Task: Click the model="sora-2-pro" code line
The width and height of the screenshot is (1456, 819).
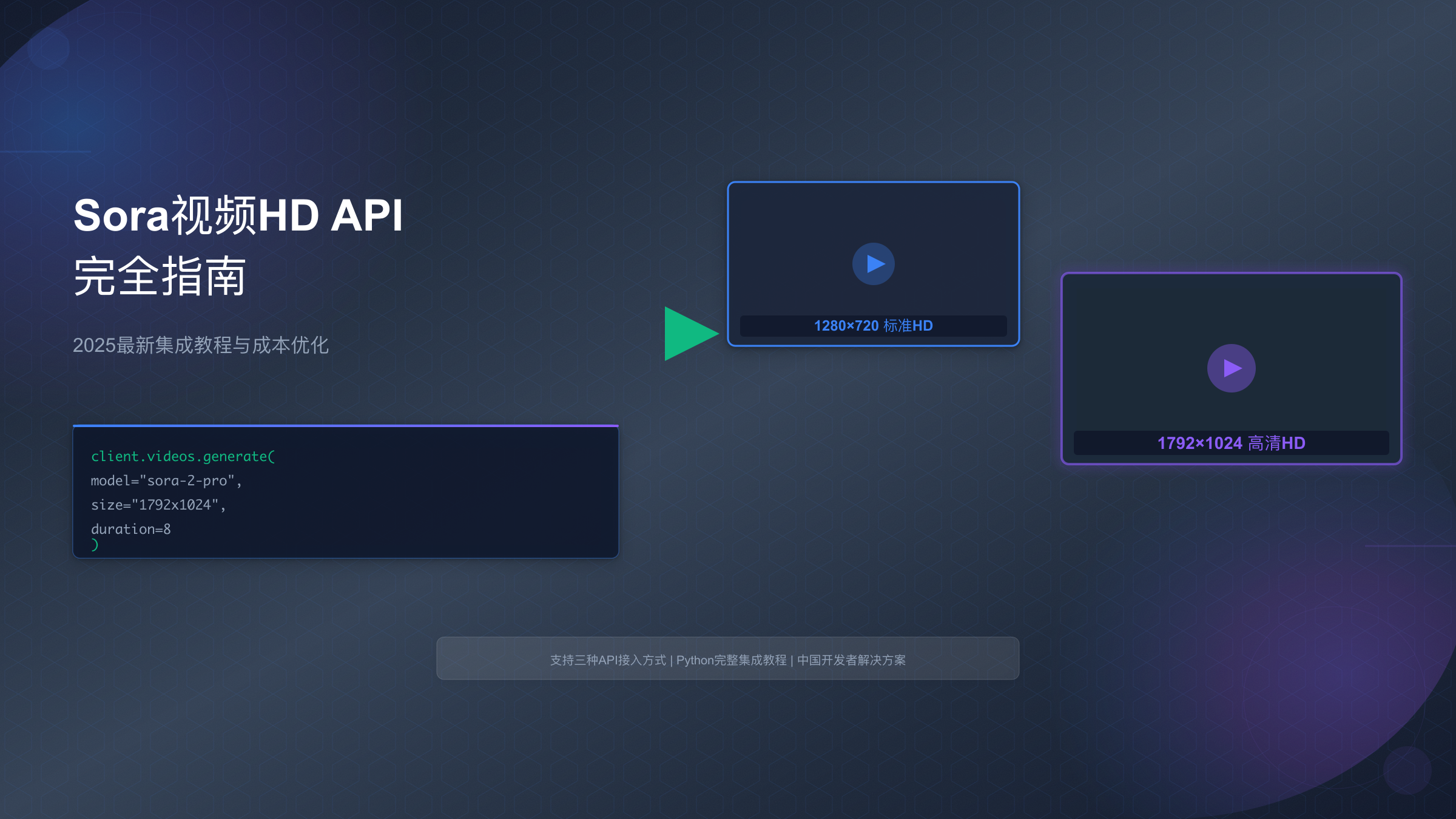Action: [166, 480]
